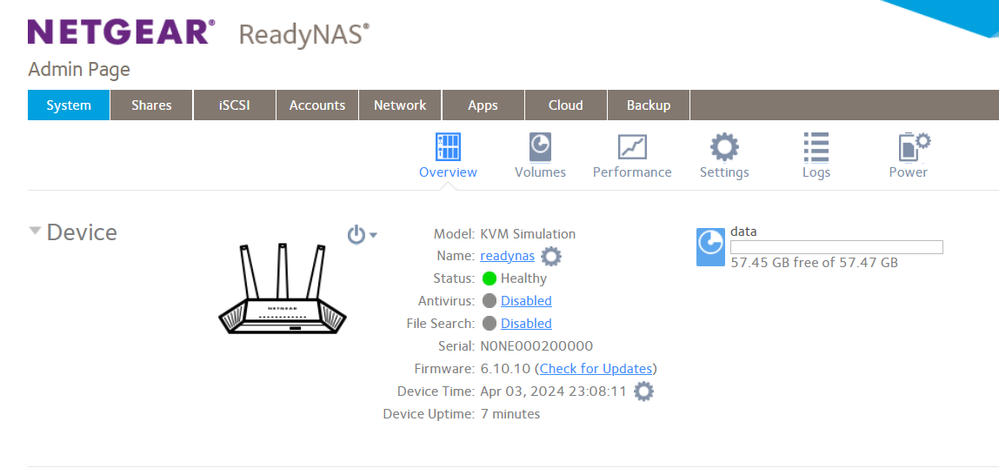Click the data volume disk icon
Image resolution: width=999 pixels, height=470 pixels.
(x=710, y=247)
